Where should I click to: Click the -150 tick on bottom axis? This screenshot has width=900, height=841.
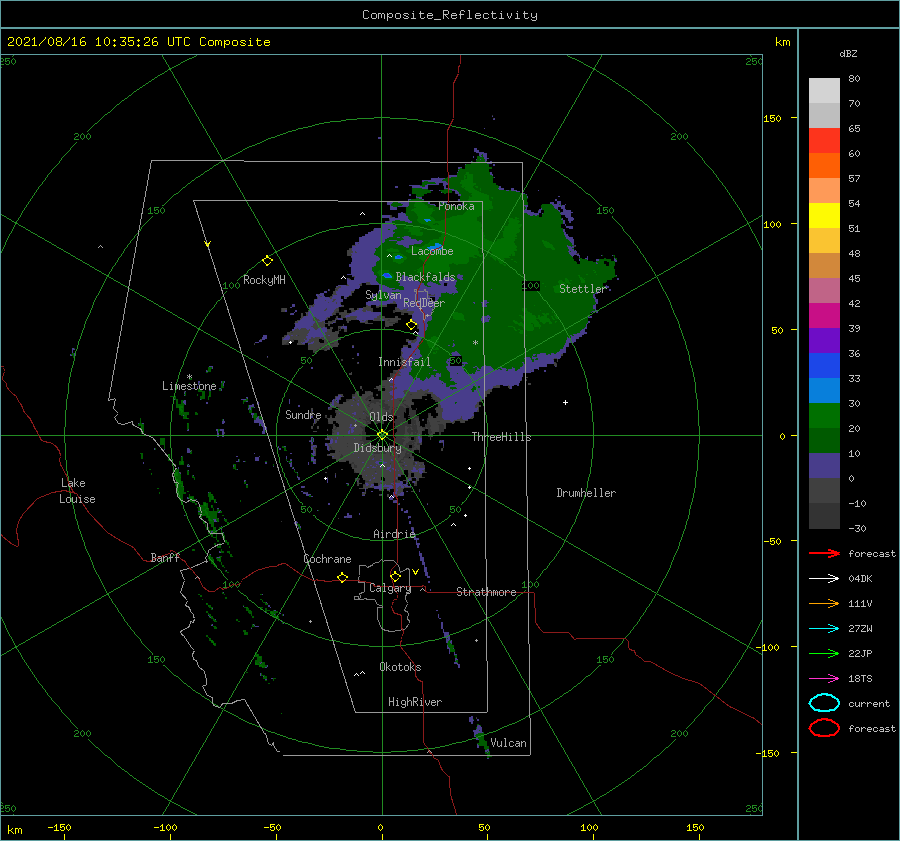click(x=59, y=827)
